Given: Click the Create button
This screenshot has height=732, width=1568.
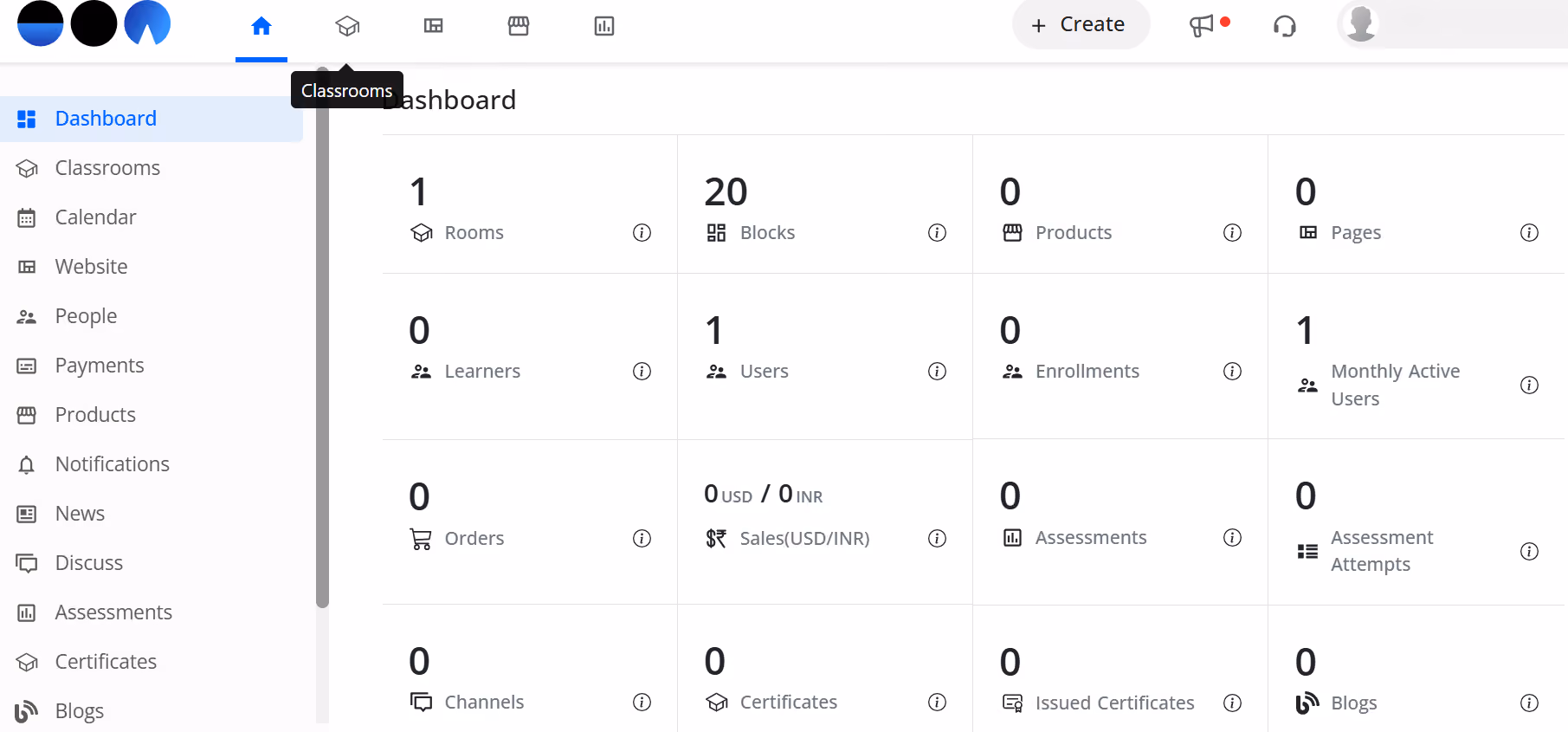Looking at the screenshot, I should point(1081,24).
